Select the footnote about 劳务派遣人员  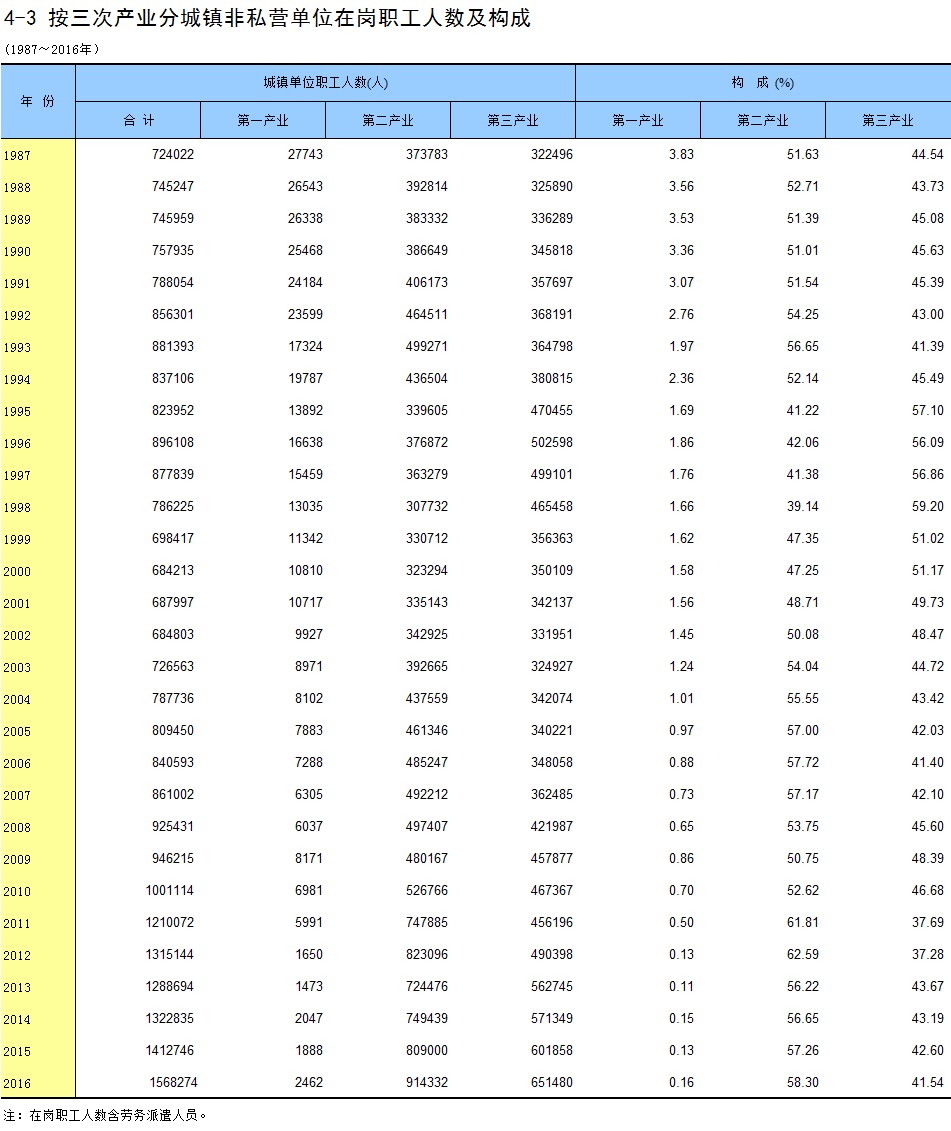pyautogui.click(x=105, y=1115)
